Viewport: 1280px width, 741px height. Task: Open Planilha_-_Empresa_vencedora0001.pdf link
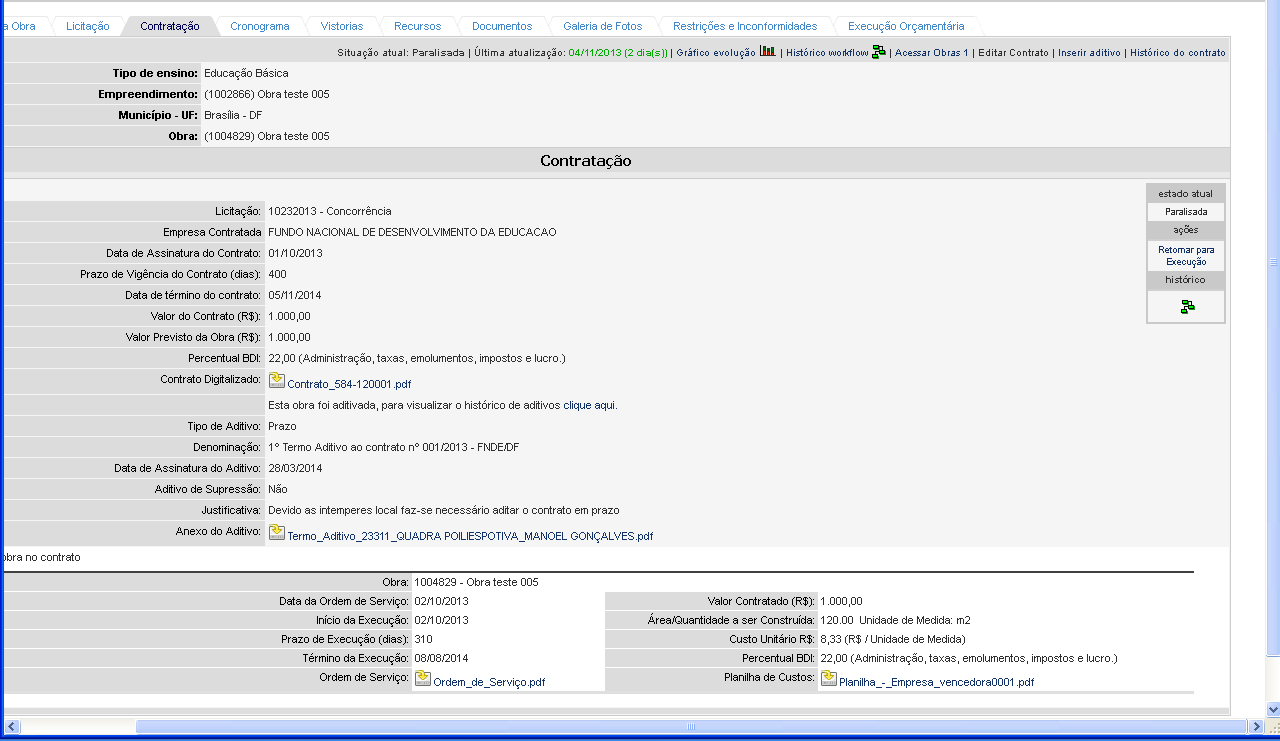click(x=937, y=682)
